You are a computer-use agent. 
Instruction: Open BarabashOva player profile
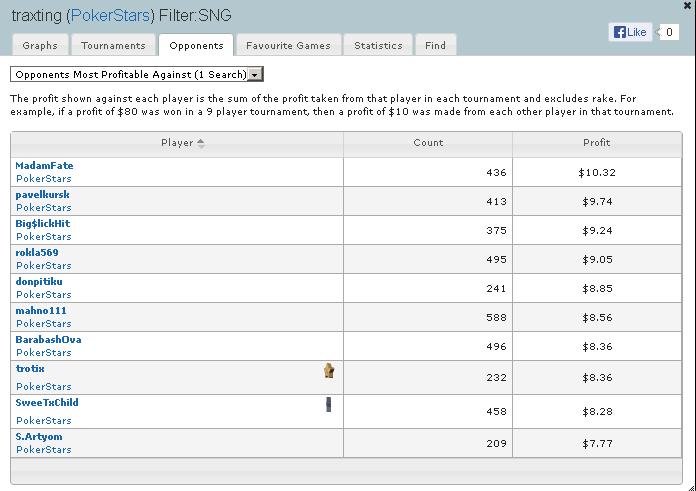48,340
